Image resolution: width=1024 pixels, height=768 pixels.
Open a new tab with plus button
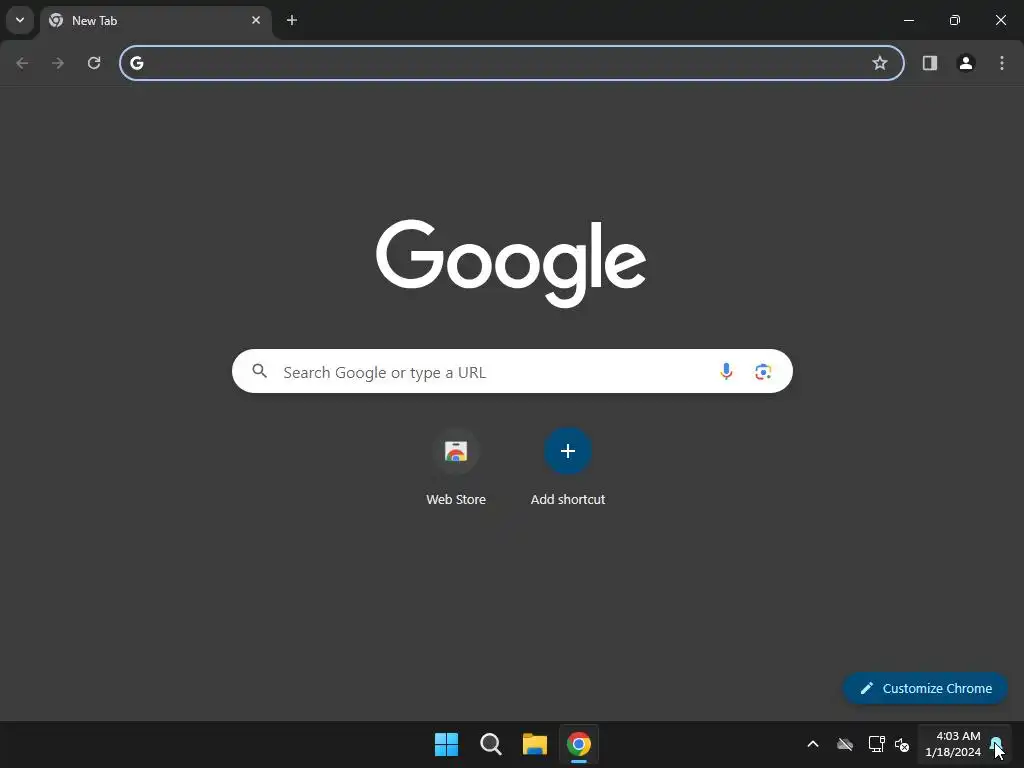[292, 20]
